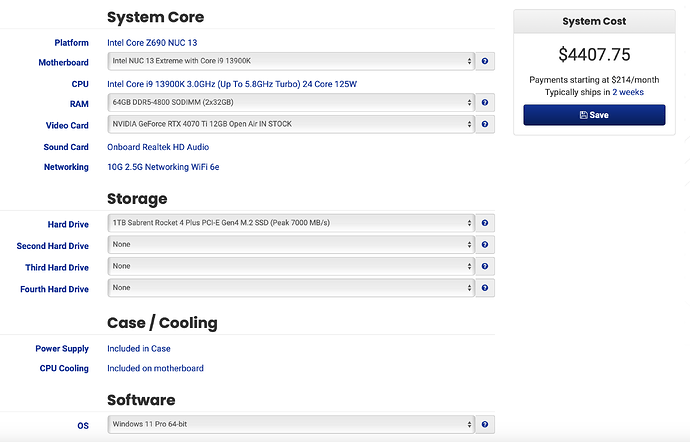Click Payments starting at $214/month text

594,80
